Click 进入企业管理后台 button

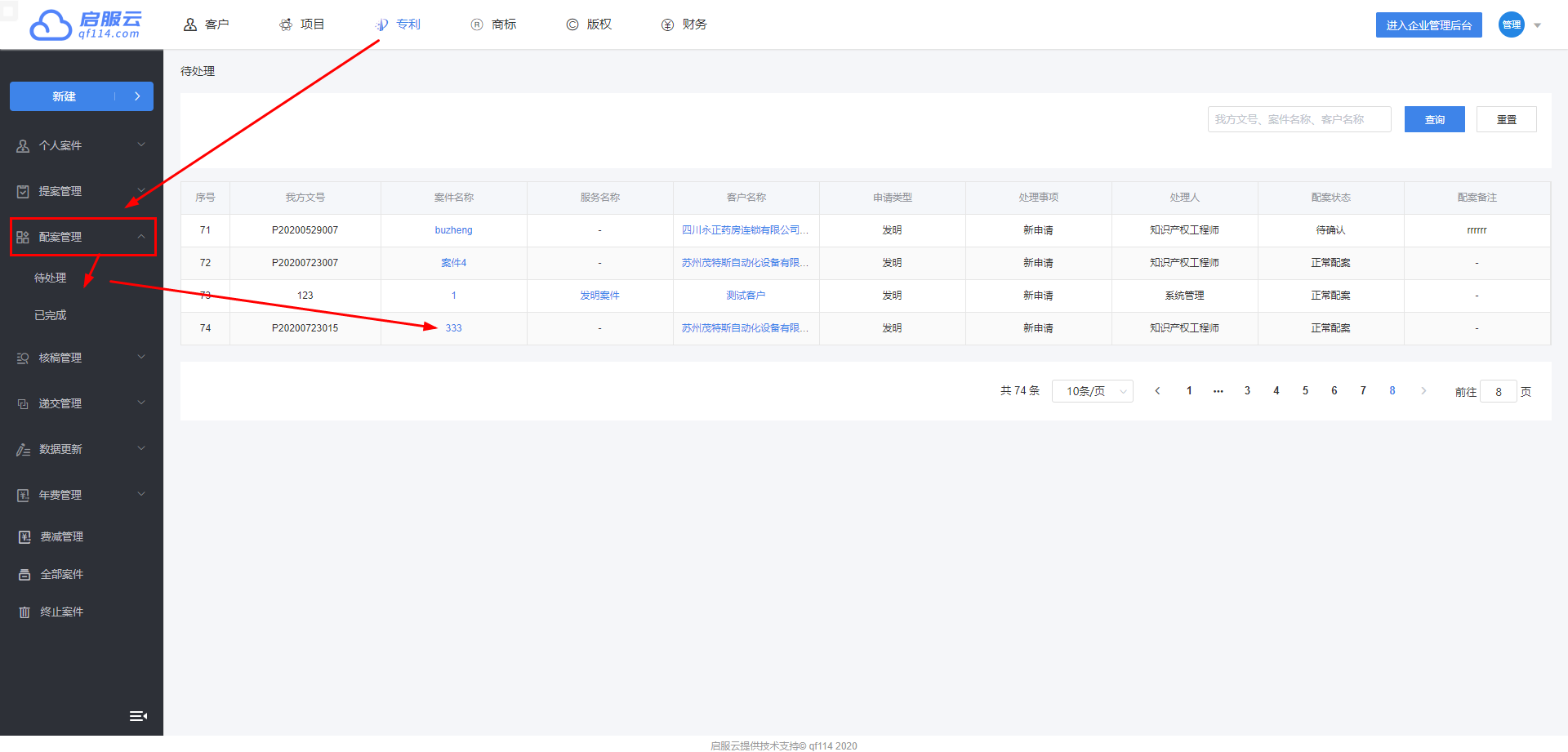point(1429,25)
